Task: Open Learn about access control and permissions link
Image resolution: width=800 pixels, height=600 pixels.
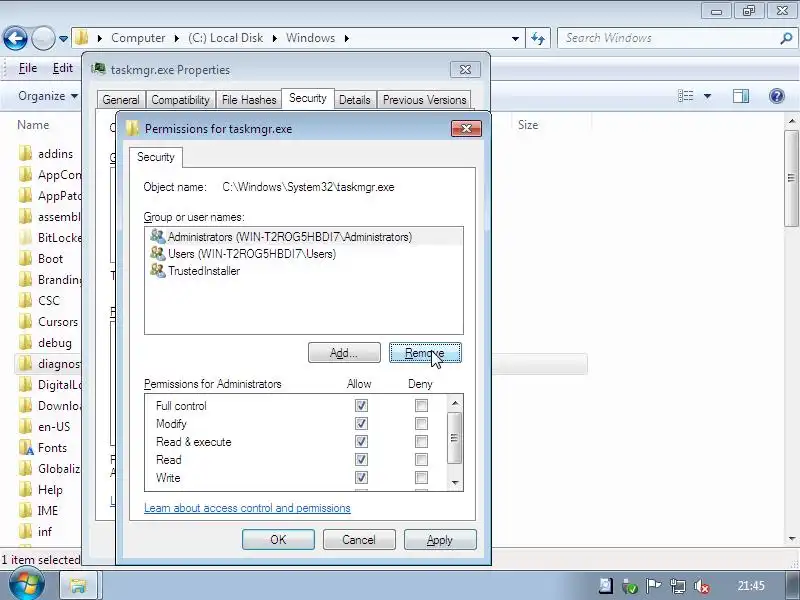Action: [247, 508]
